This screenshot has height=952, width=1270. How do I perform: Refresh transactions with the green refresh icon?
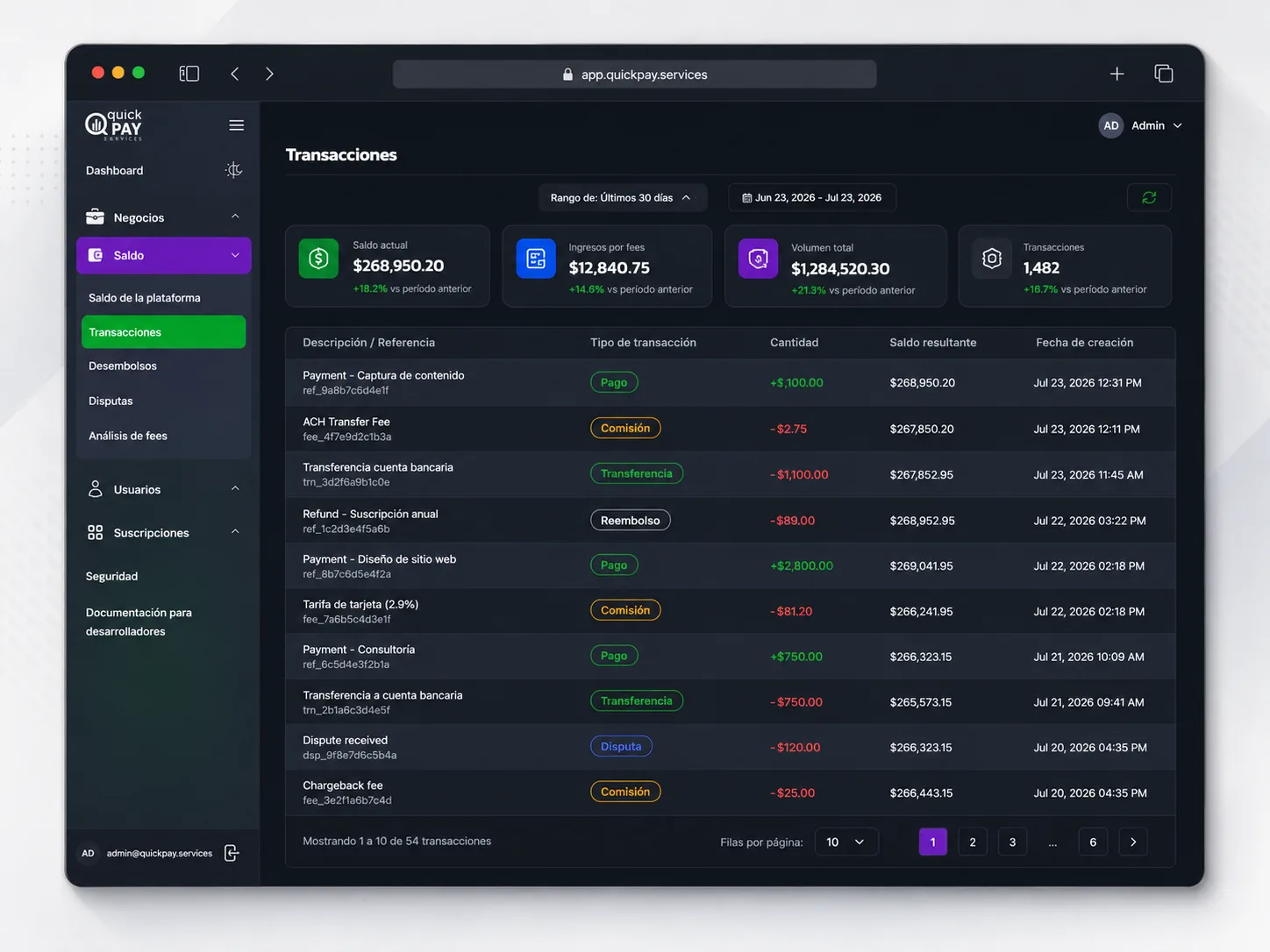click(1149, 197)
